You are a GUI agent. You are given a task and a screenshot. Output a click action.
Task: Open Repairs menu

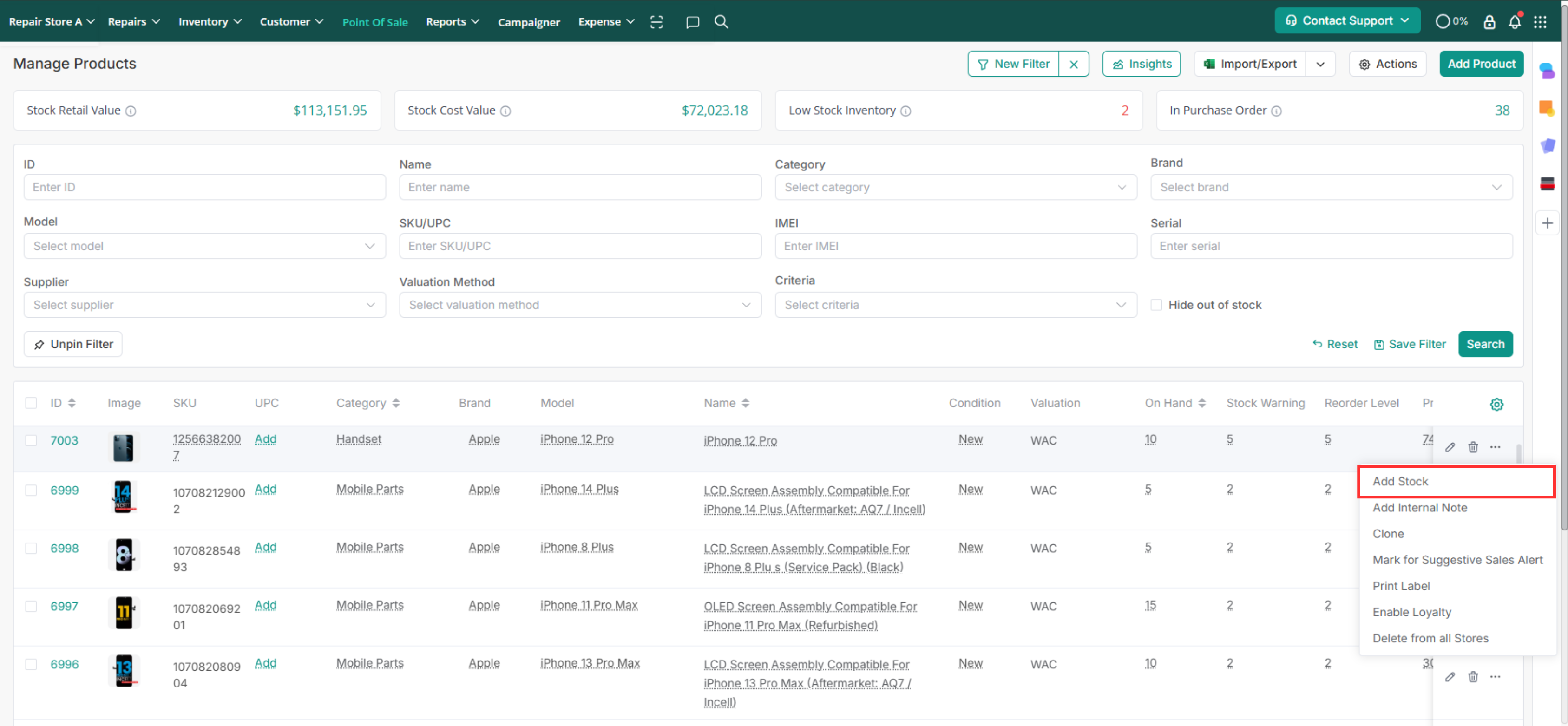tap(134, 22)
